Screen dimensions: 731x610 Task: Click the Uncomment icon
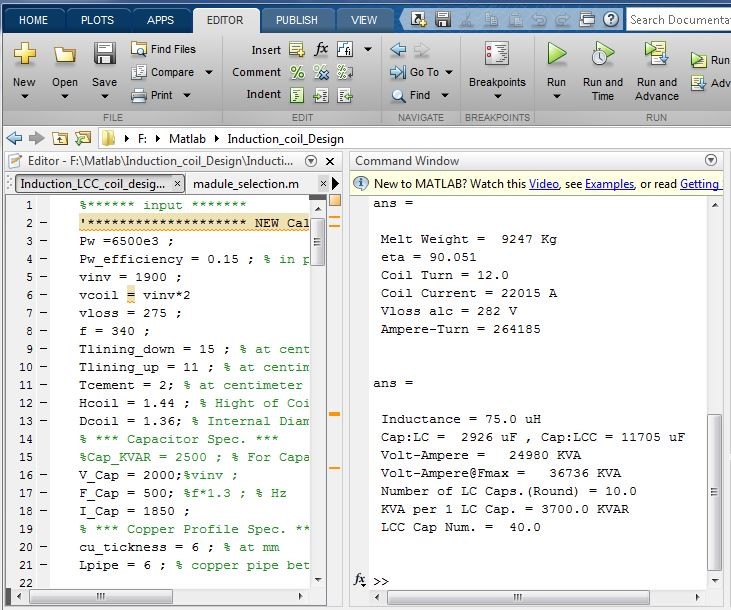(321, 72)
